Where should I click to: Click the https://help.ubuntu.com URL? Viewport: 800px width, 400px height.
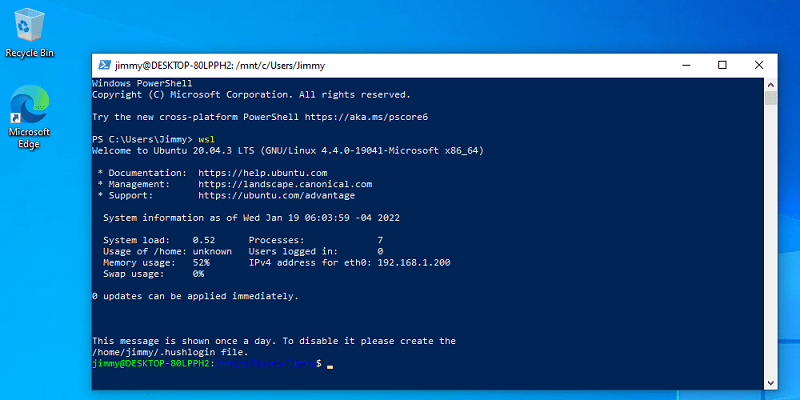[x=262, y=173]
